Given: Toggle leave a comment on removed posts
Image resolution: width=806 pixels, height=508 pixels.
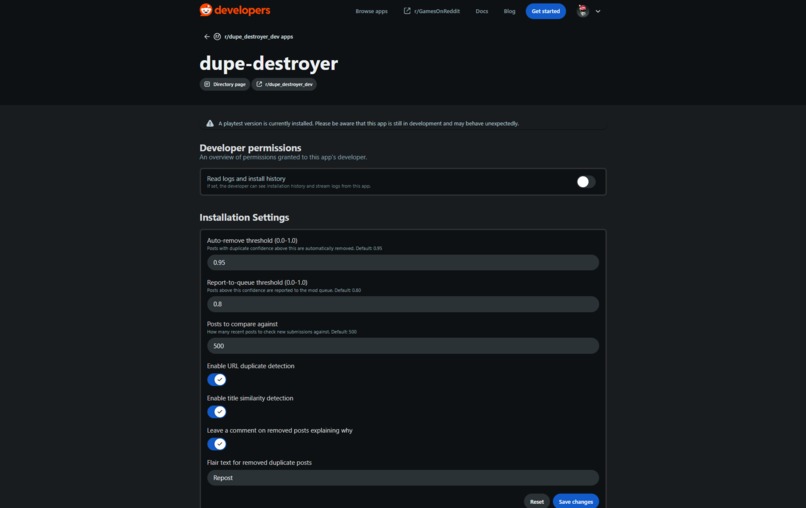Looking at the screenshot, I should coord(216,444).
